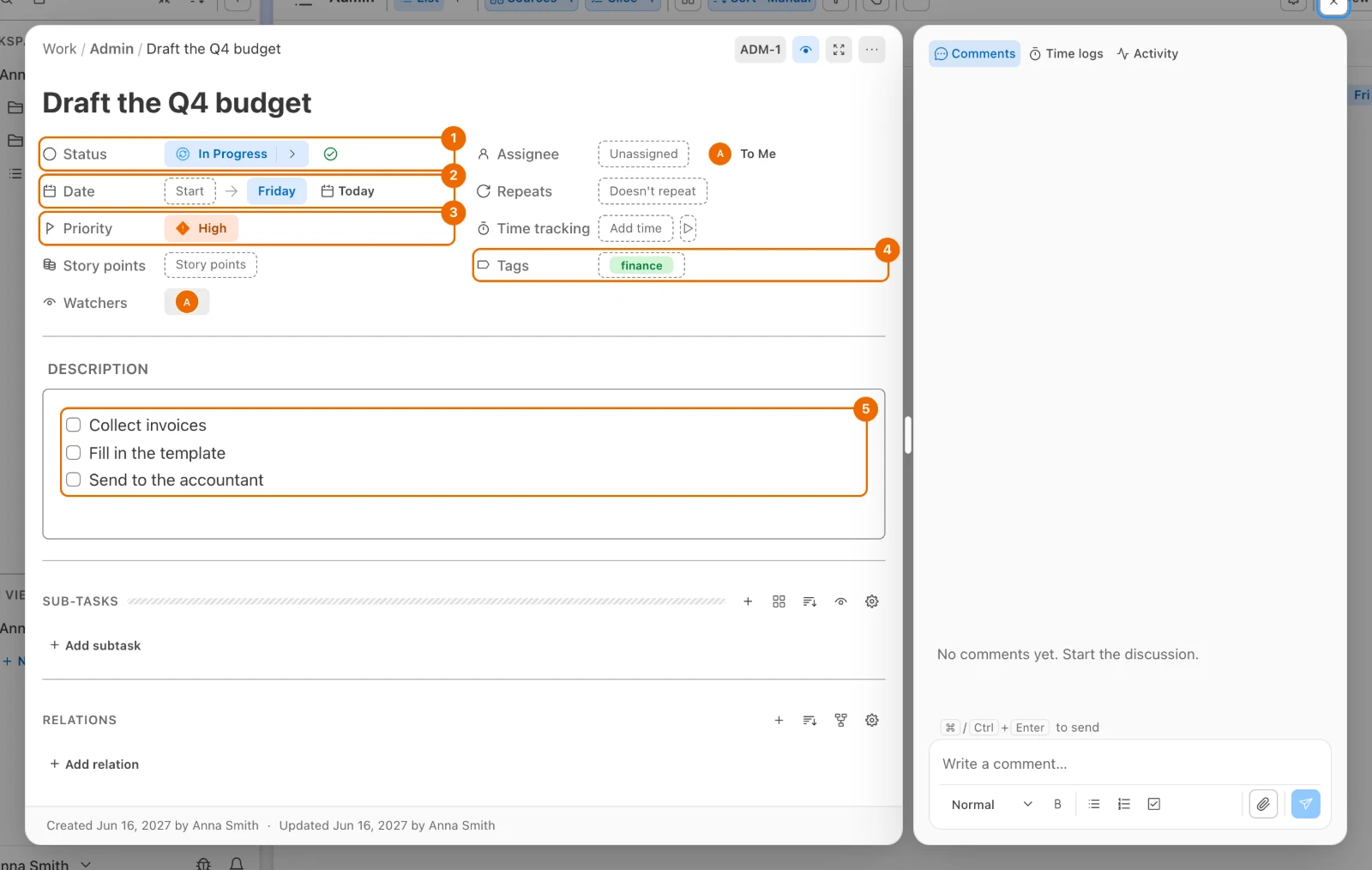Open the Normal text style dropdown
1372x870 pixels.
tap(992, 805)
